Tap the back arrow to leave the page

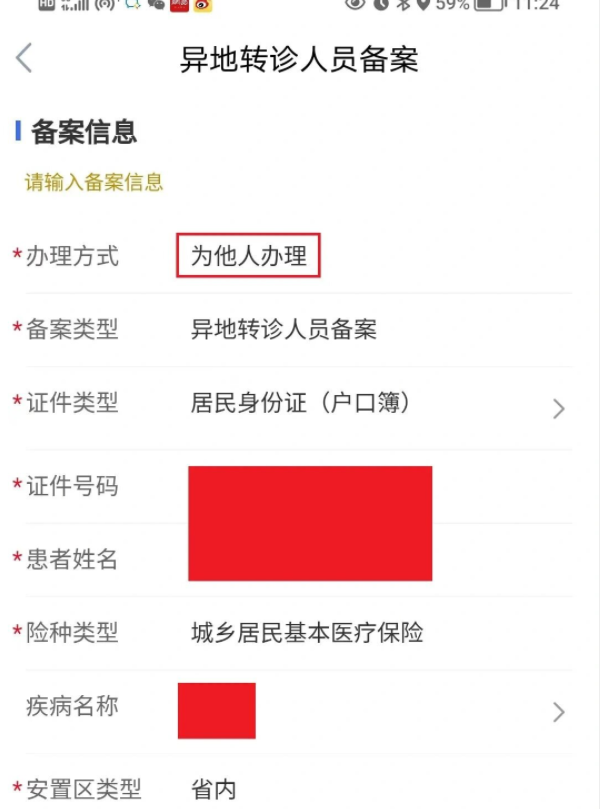point(22,60)
